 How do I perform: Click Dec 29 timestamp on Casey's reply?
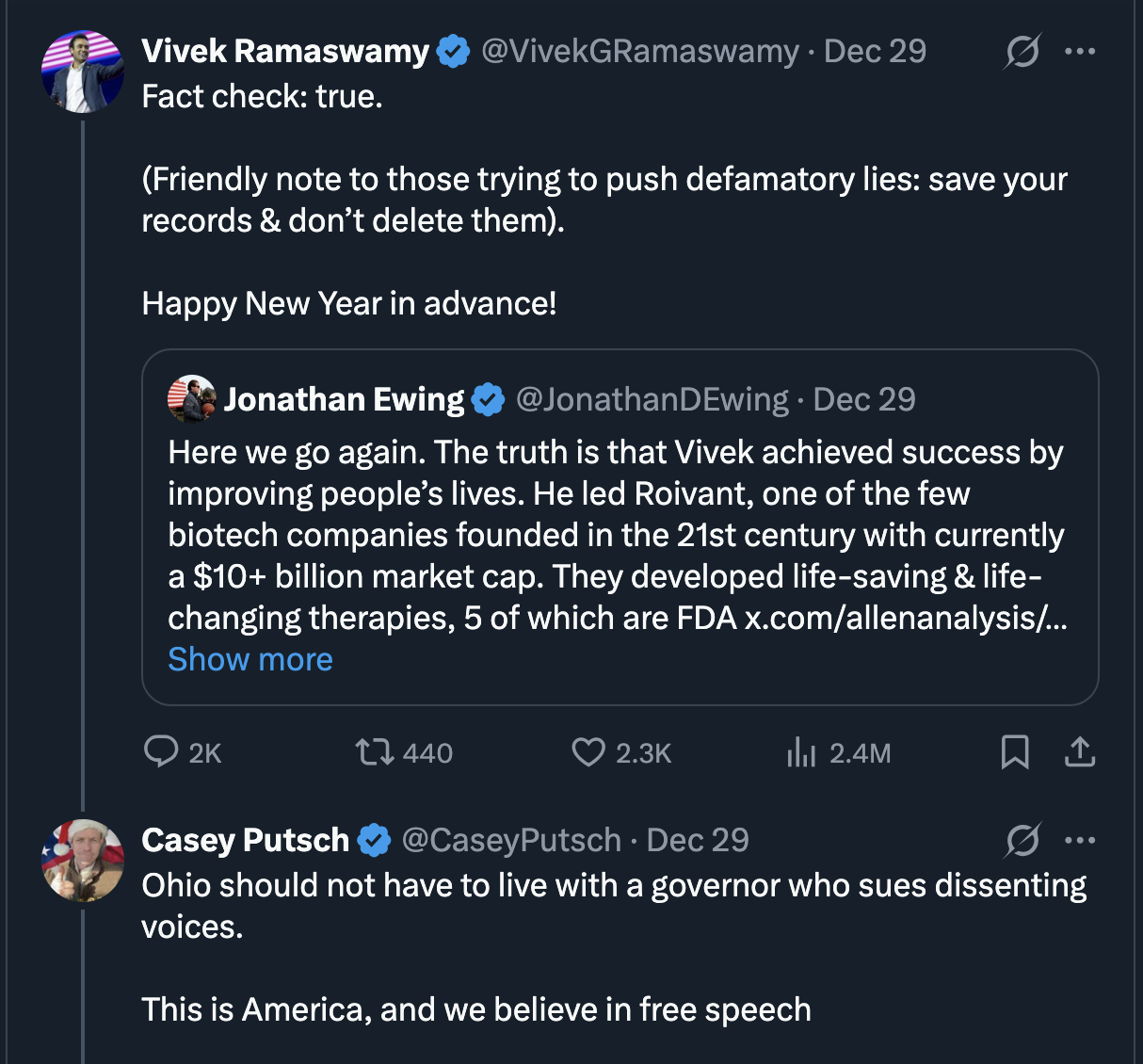point(698,840)
